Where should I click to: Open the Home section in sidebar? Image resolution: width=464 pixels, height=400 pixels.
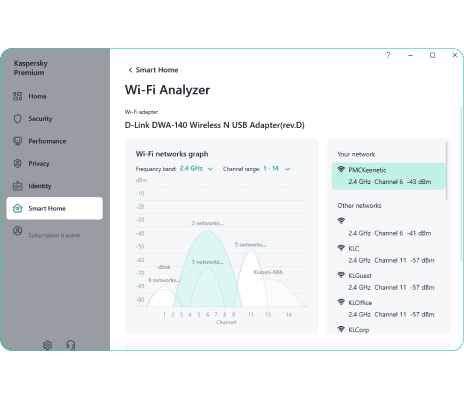click(x=54, y=96)
